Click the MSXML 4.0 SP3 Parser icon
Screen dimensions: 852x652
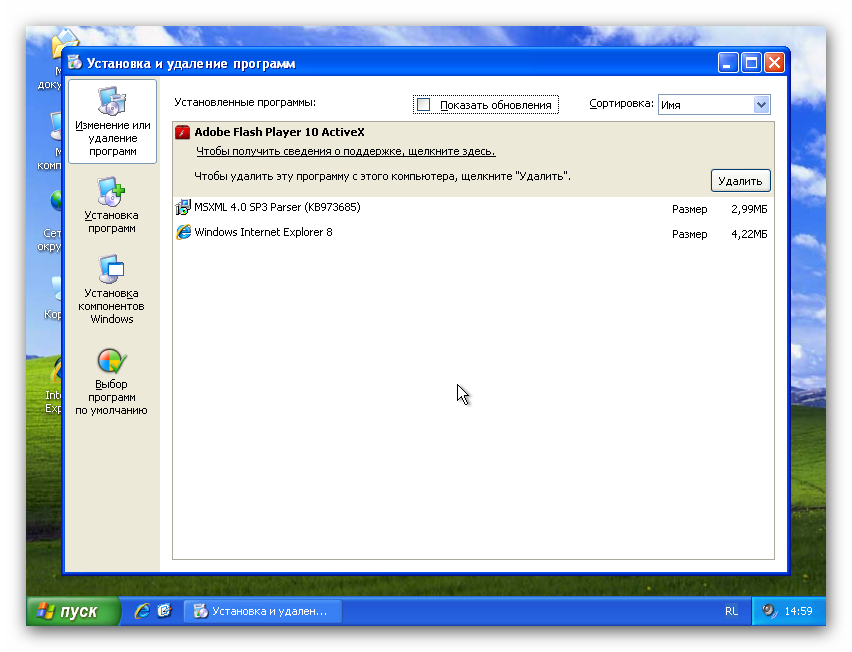(x=183, y=208)
